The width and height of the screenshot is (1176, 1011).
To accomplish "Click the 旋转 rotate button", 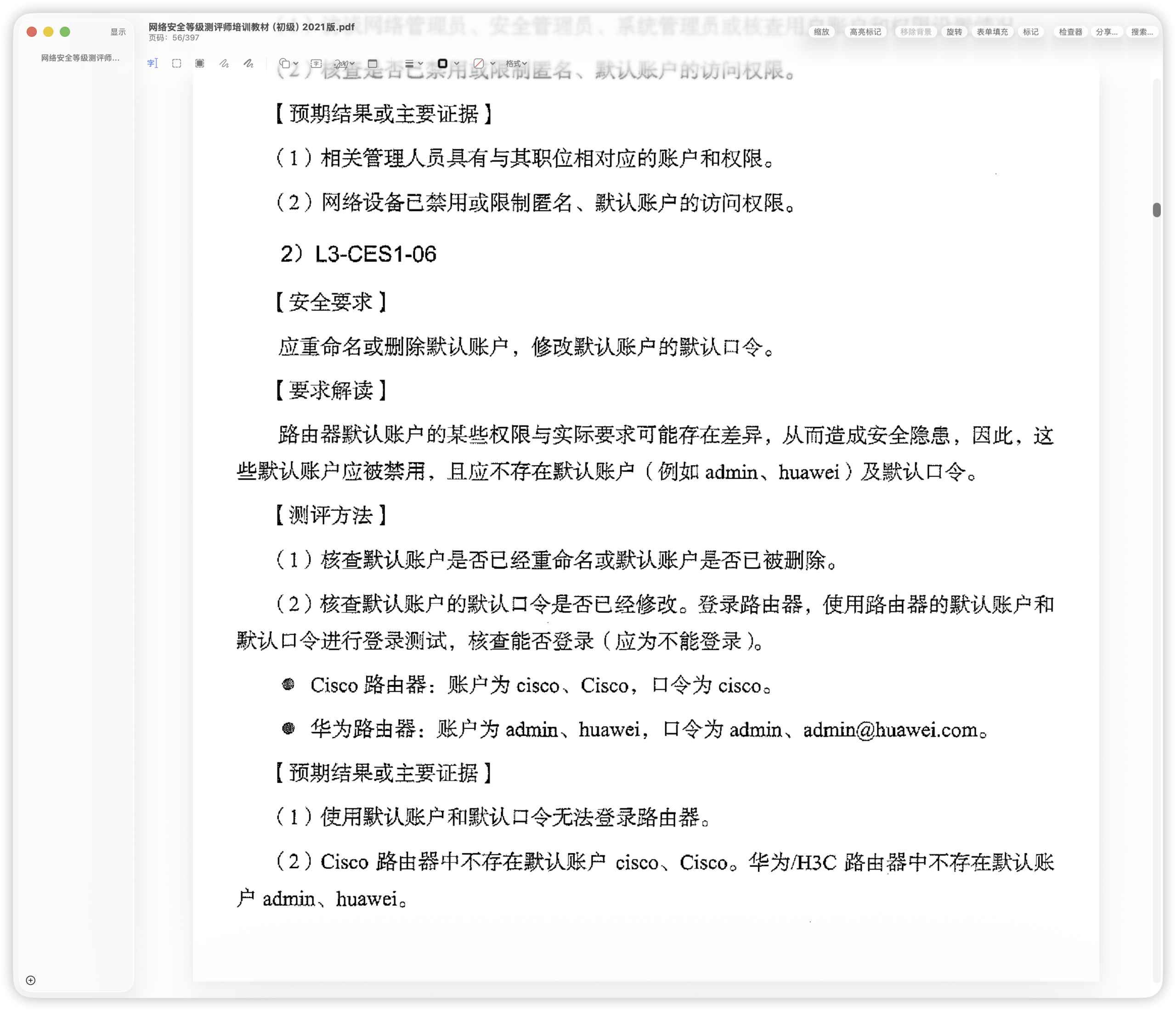I will 954,32.
